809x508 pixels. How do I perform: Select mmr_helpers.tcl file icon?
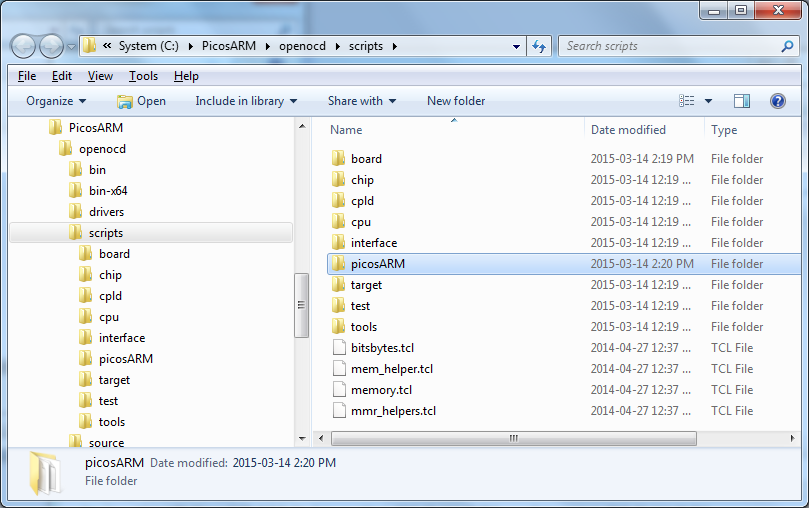coord(339,411)
